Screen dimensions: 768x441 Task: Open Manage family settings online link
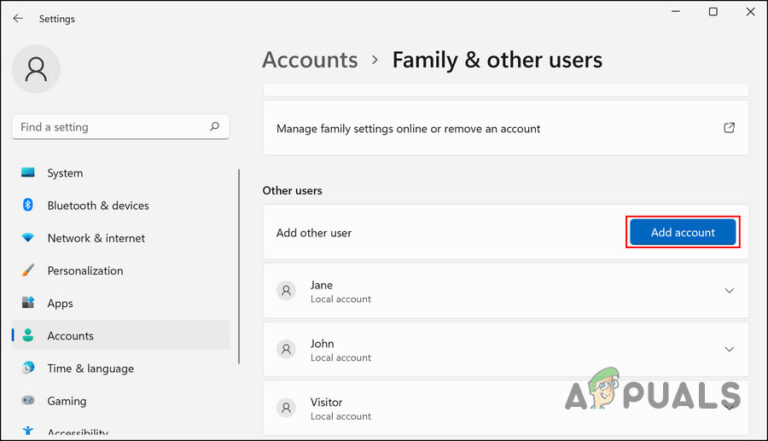506,128
